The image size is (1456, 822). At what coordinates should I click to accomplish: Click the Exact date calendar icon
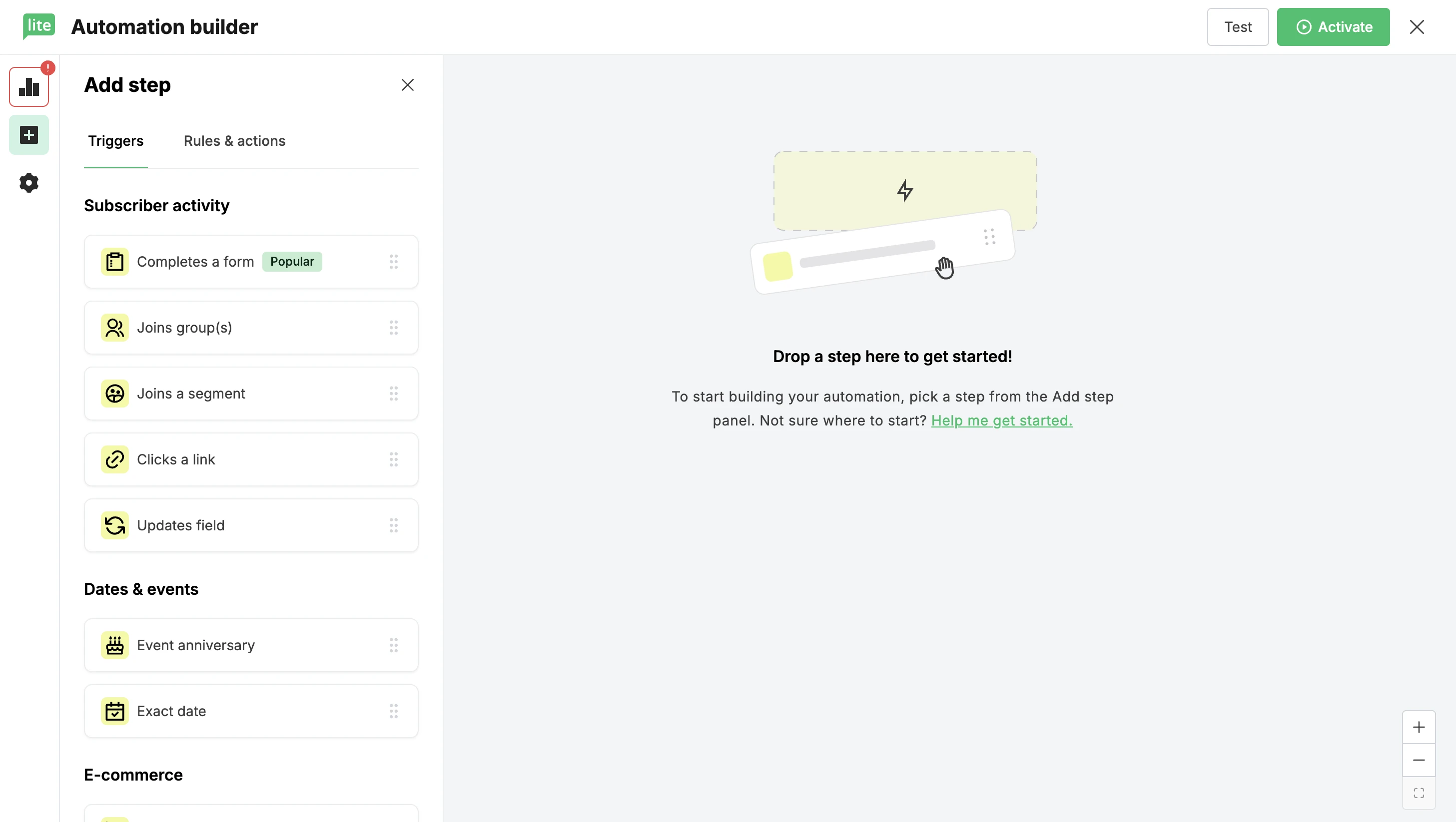[x=115, y=711]
